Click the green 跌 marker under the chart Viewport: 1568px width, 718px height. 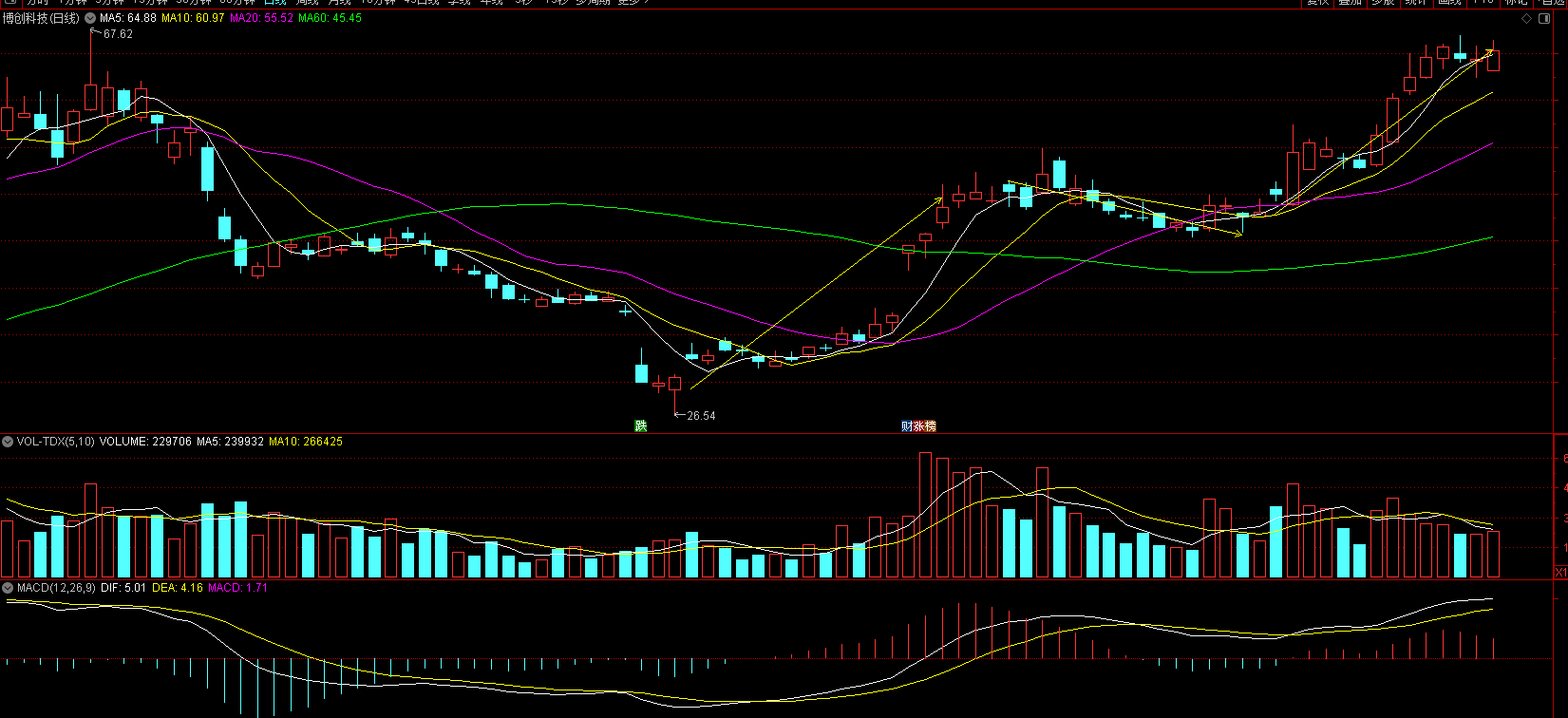pyautogui.click(x=641, y=426)
